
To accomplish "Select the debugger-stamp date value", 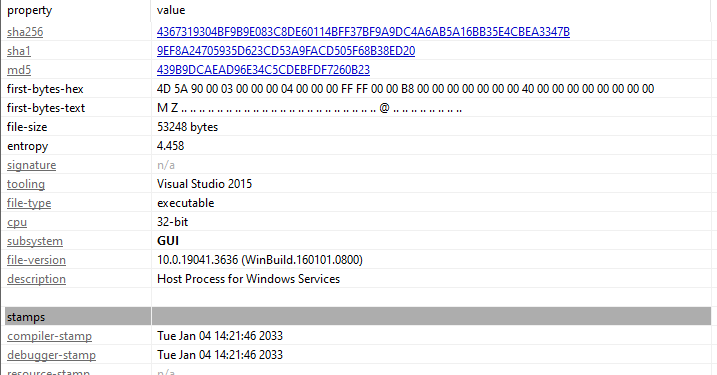I will [x=220, y=355].
